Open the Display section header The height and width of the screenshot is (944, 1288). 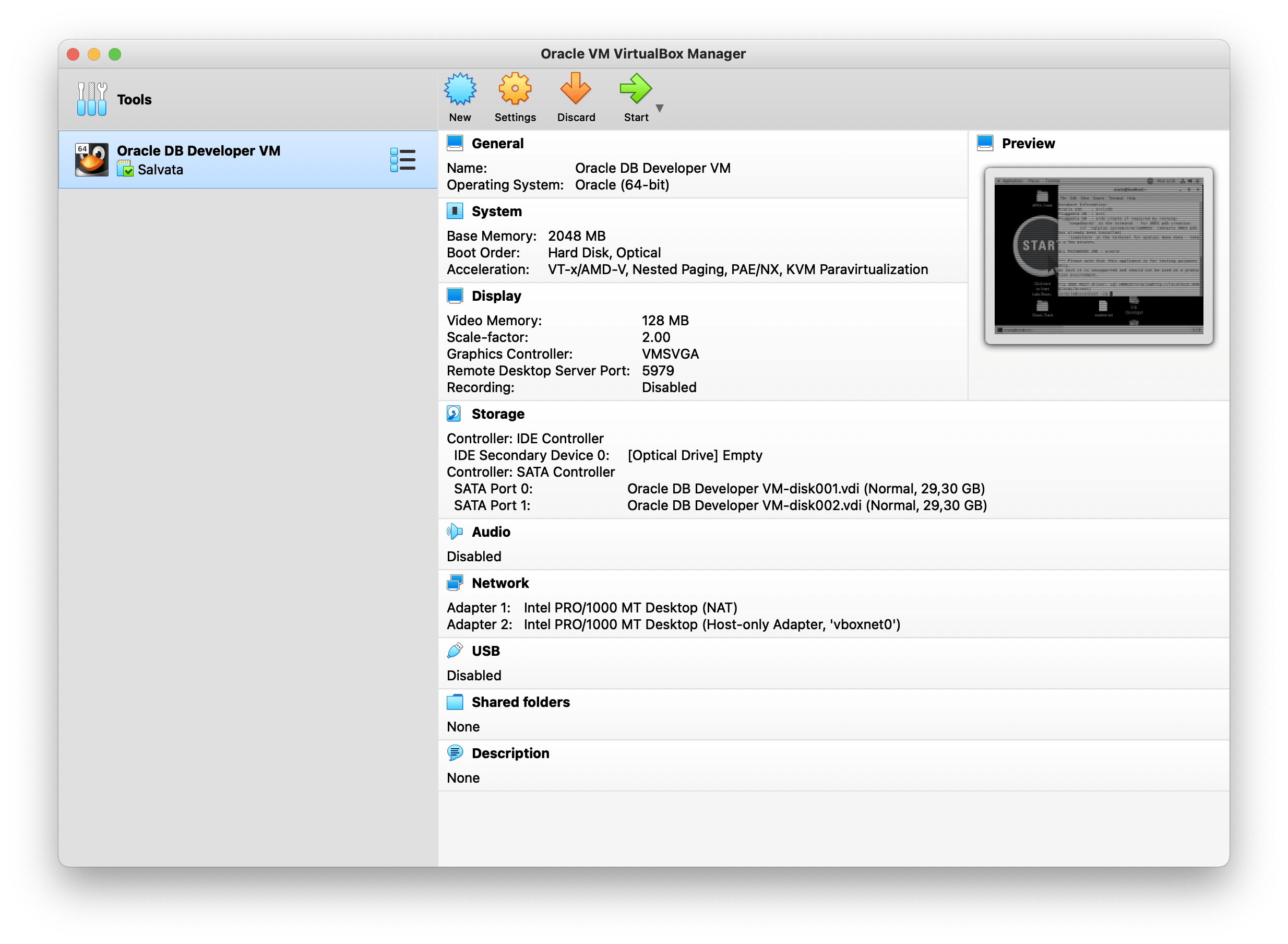tap(496, 296)
